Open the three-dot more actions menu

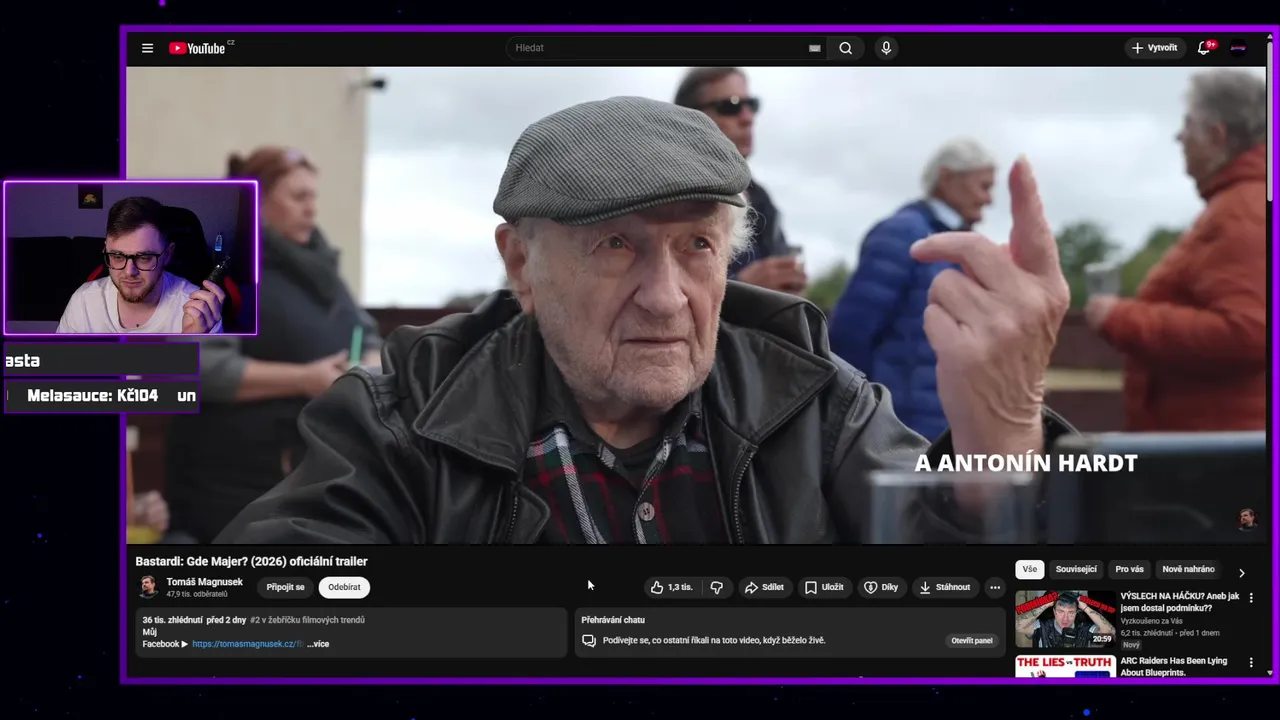tap(994, 587)
